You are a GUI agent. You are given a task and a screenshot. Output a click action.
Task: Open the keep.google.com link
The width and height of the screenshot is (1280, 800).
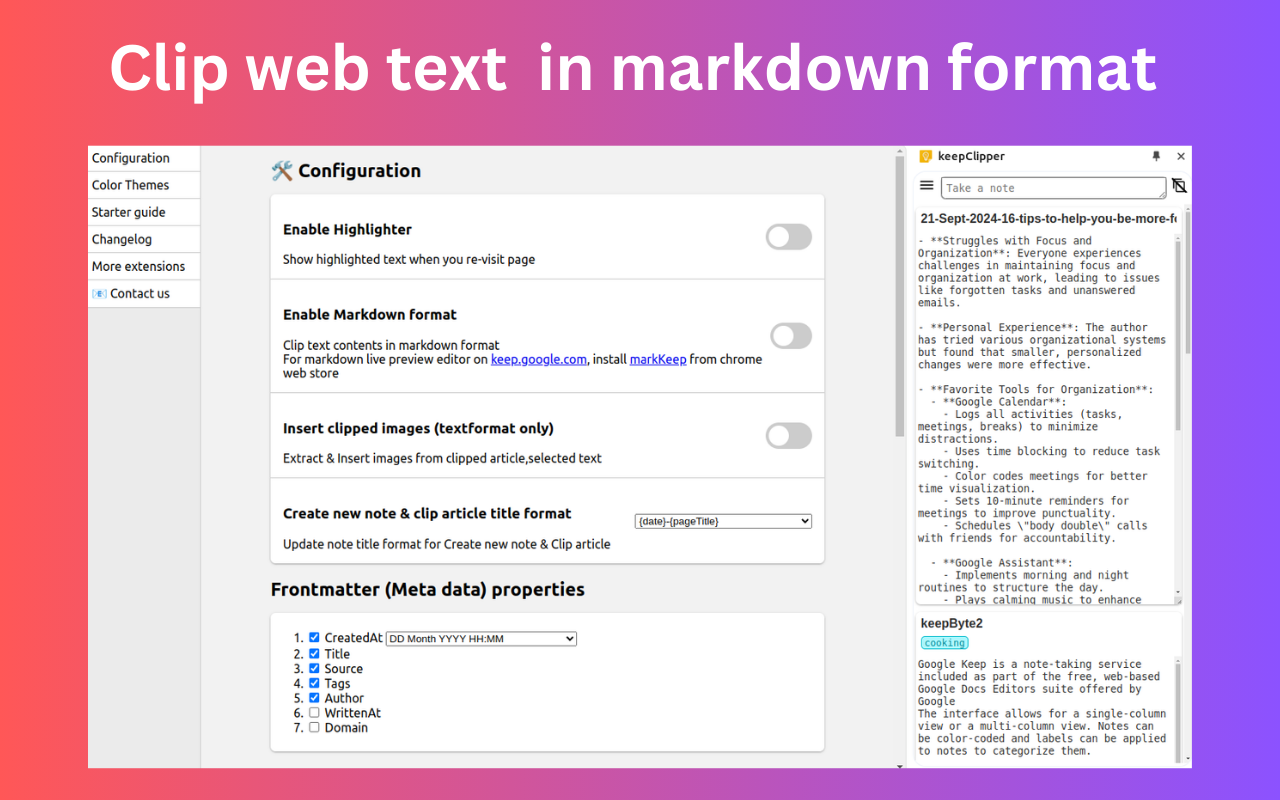pos(538,359)
